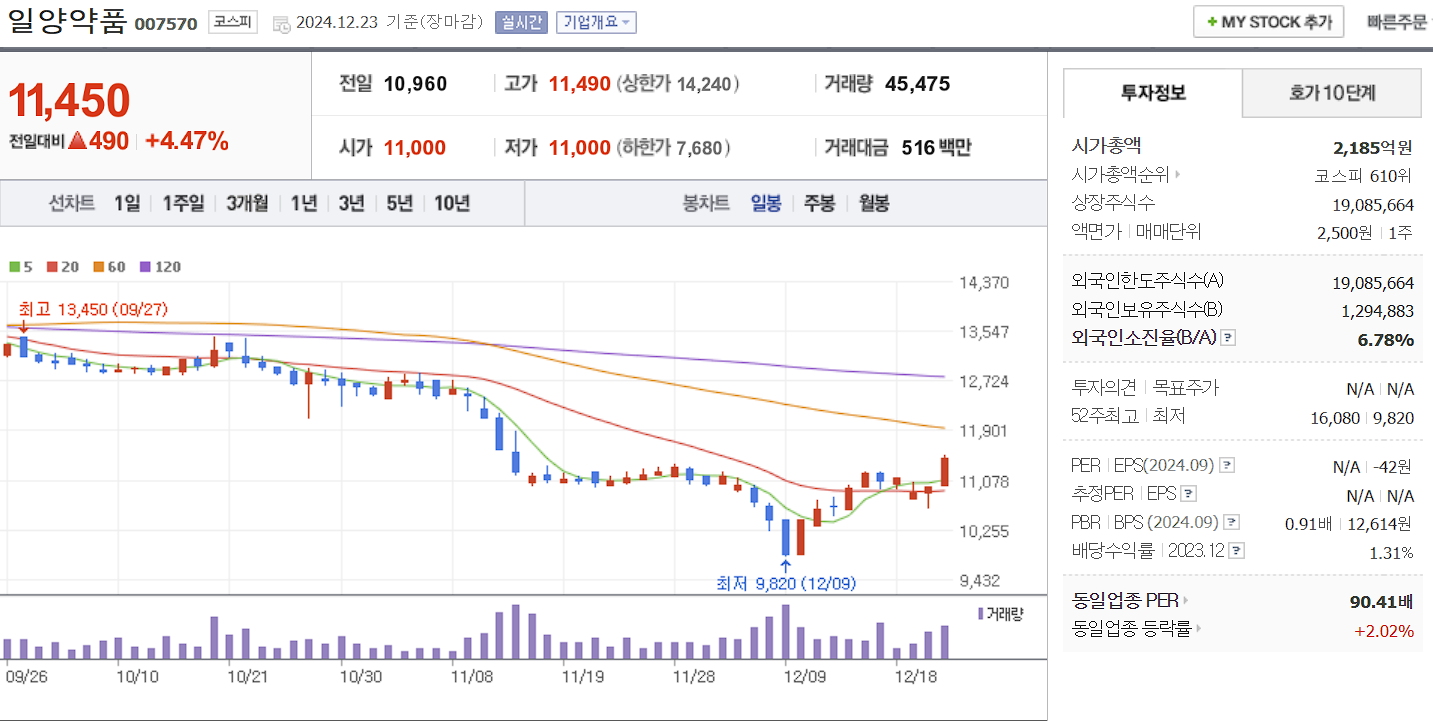Click the help icon next to EPS(2024.09)

(1226, 464)
